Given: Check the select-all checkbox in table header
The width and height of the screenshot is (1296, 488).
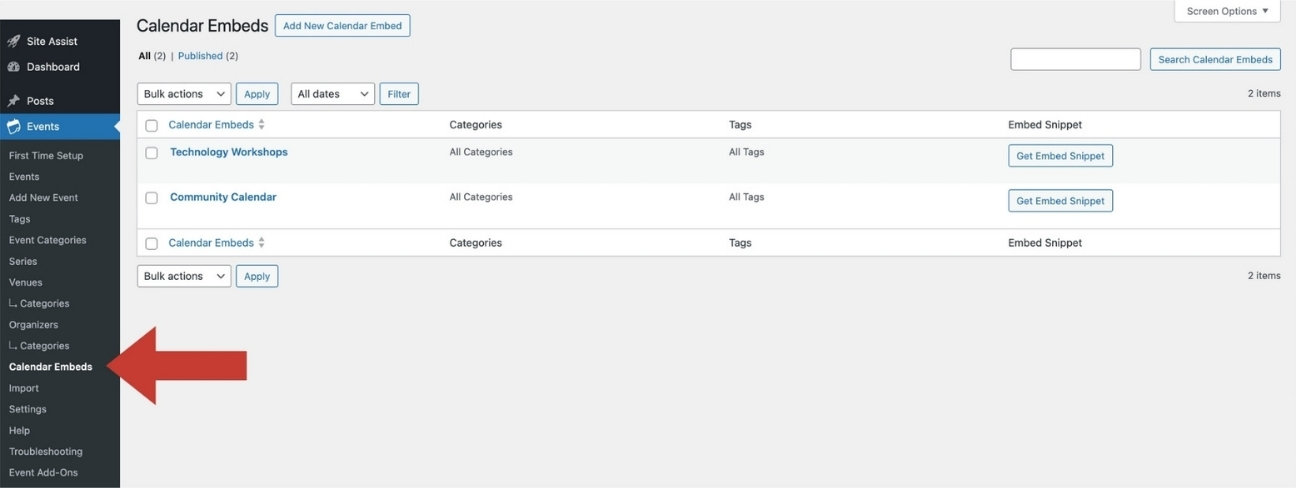Looking at the screenshot, I should point(152,126).
